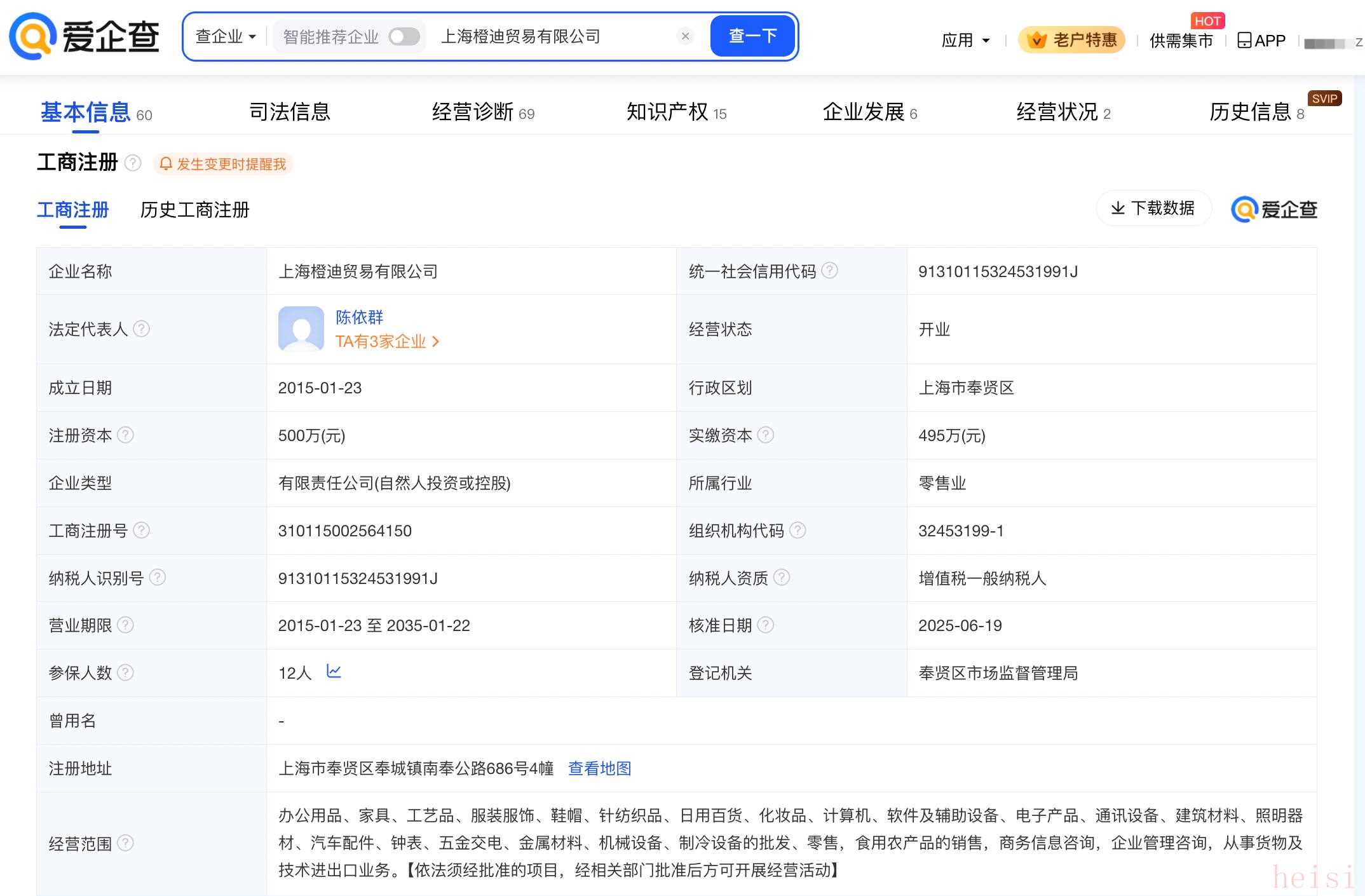1365x896 pixels.
Task: Click help icon next to 工商注册 heading
Action: (x=133, y=163)
